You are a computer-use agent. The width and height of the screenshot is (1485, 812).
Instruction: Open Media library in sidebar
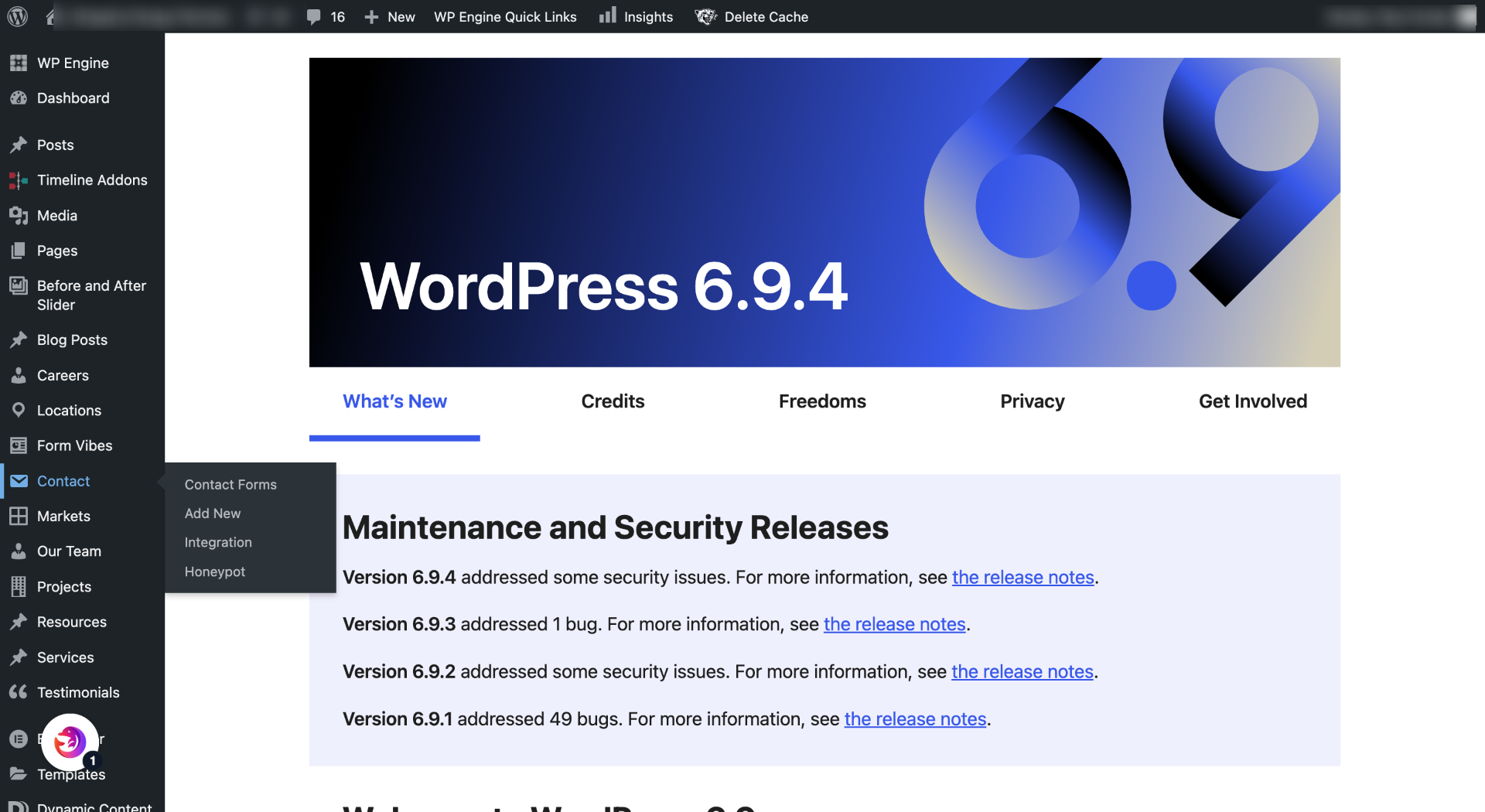[57, 215]
